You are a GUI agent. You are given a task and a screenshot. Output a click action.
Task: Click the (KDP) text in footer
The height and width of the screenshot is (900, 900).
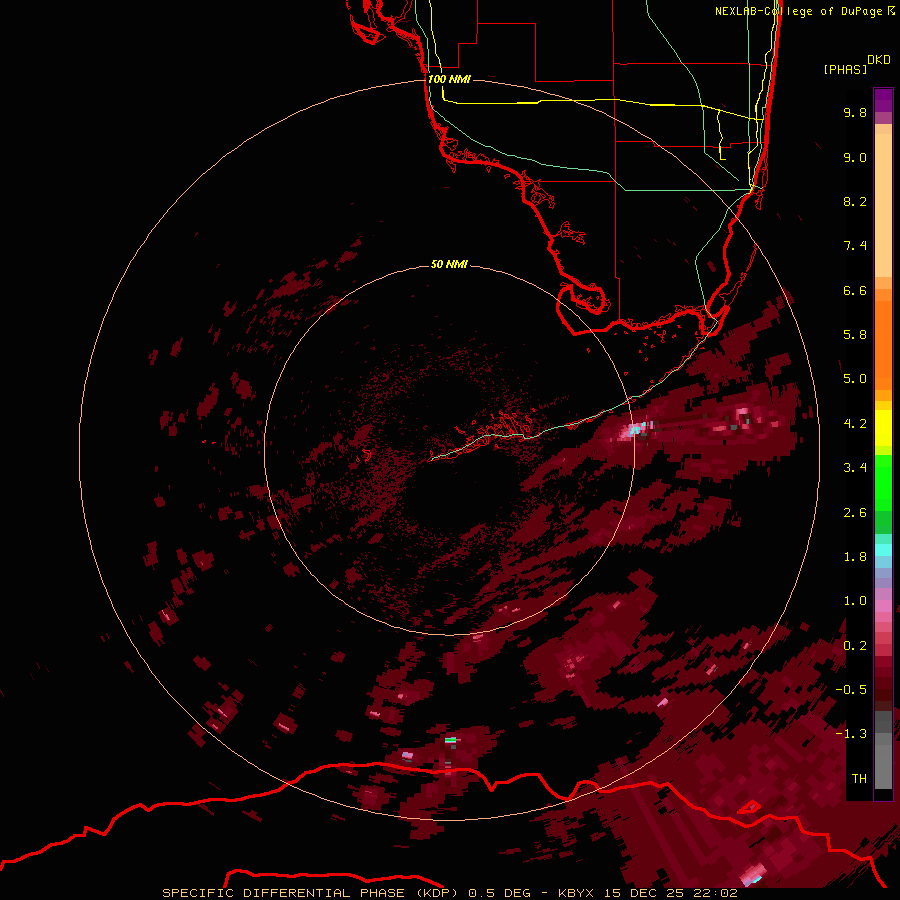tap(437, 893)
